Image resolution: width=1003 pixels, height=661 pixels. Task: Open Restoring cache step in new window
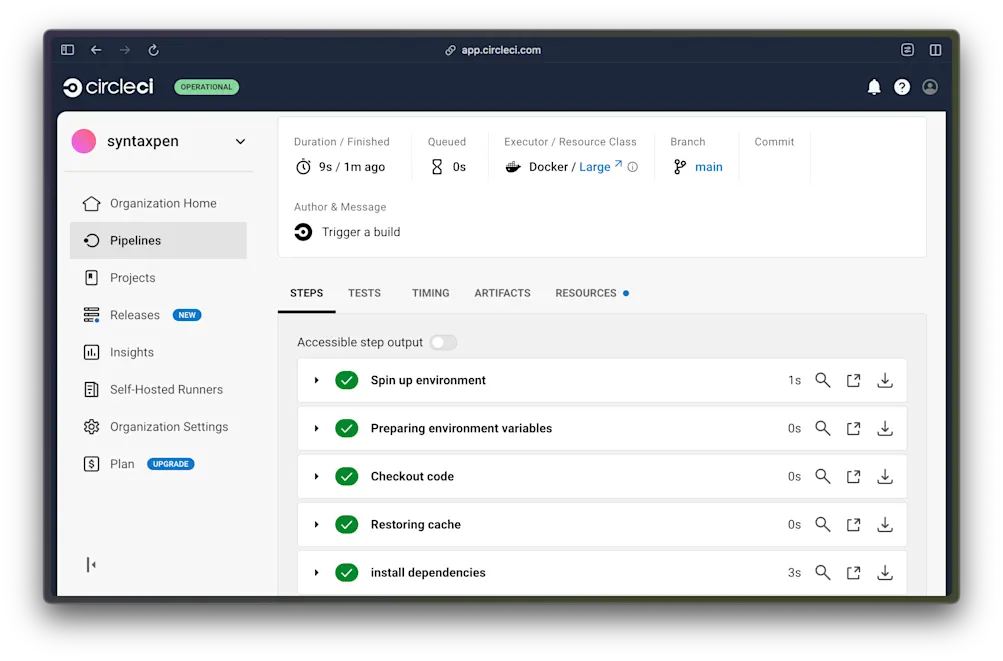coord(853,524)
